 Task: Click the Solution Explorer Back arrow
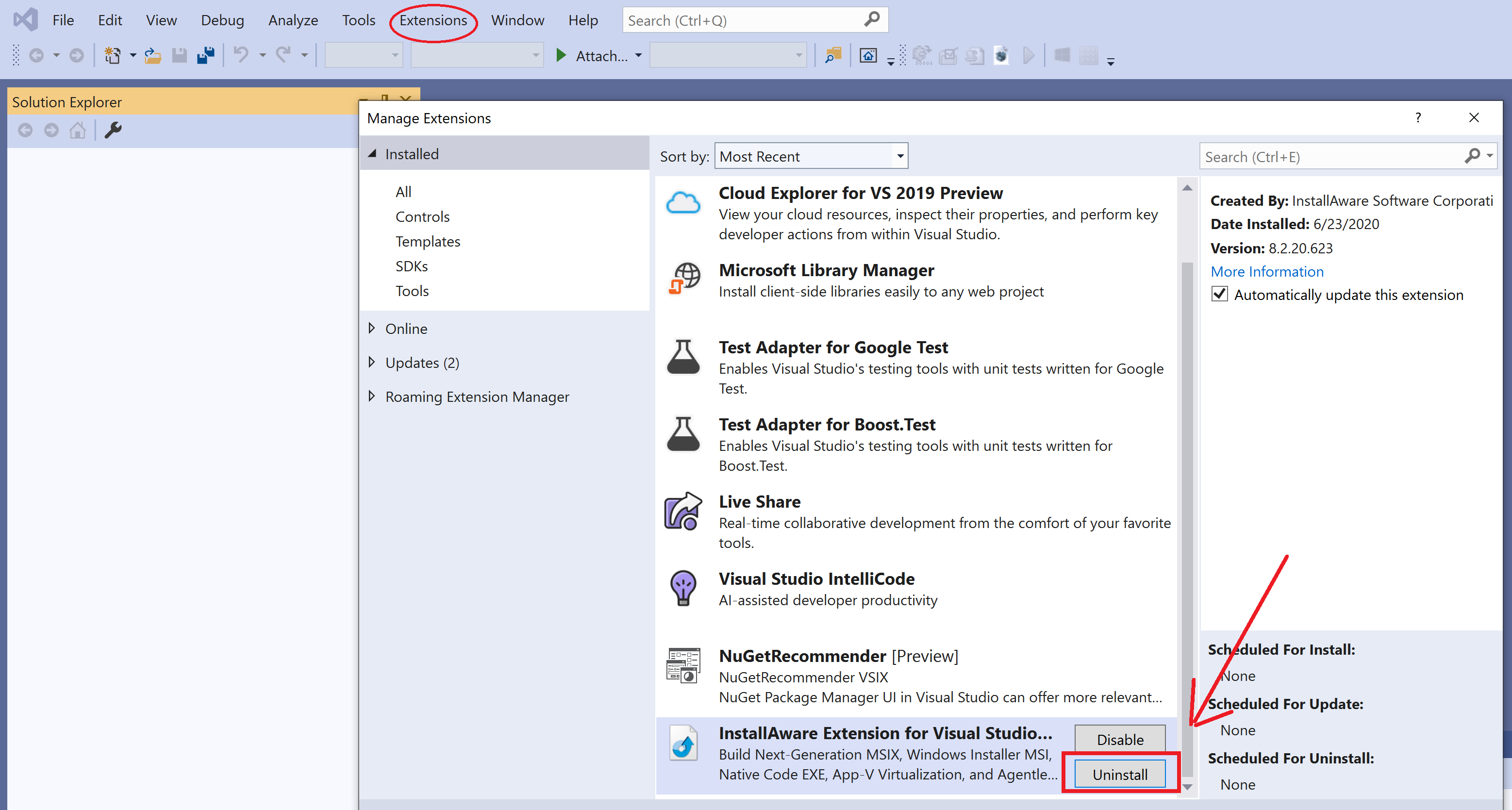point(25,130)
